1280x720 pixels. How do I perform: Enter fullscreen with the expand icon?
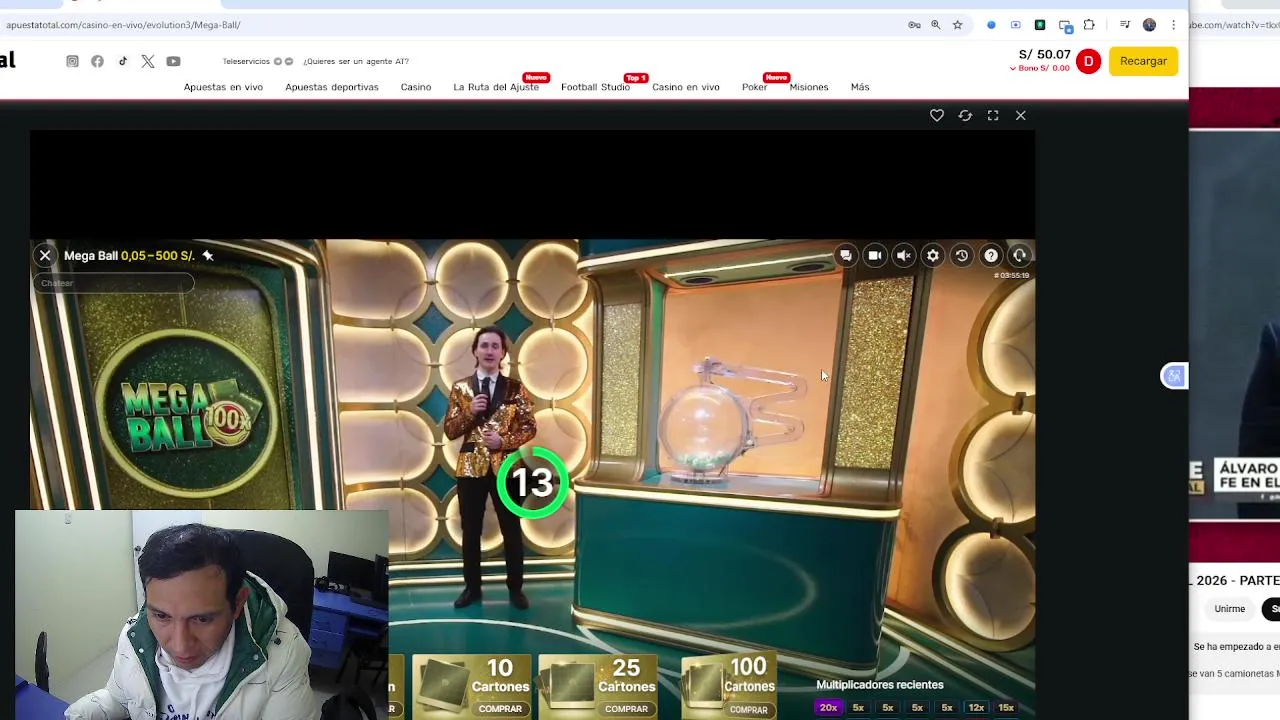(x=993, y=116)
